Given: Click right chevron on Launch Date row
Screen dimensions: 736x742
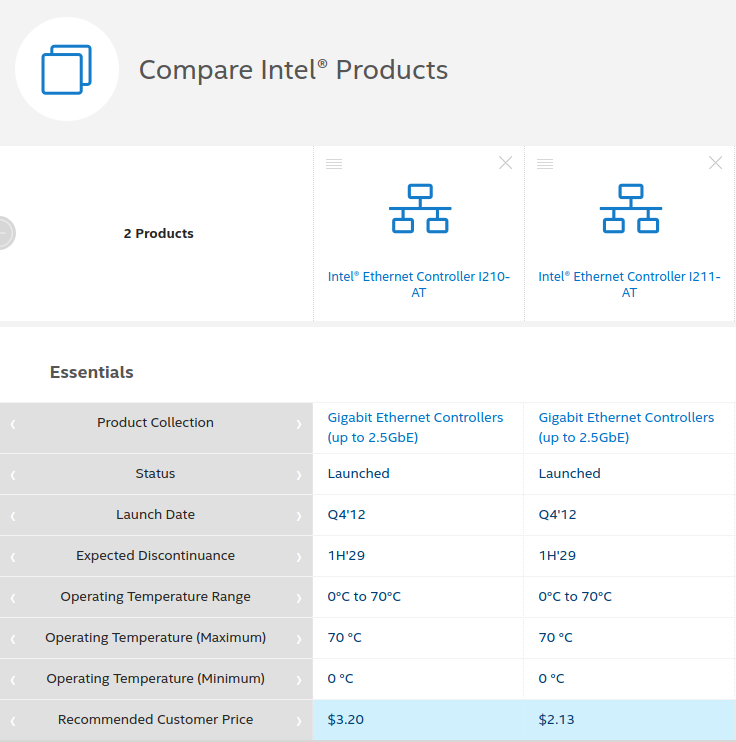Looking at the screenshot, I should click(x=298, y=516).
